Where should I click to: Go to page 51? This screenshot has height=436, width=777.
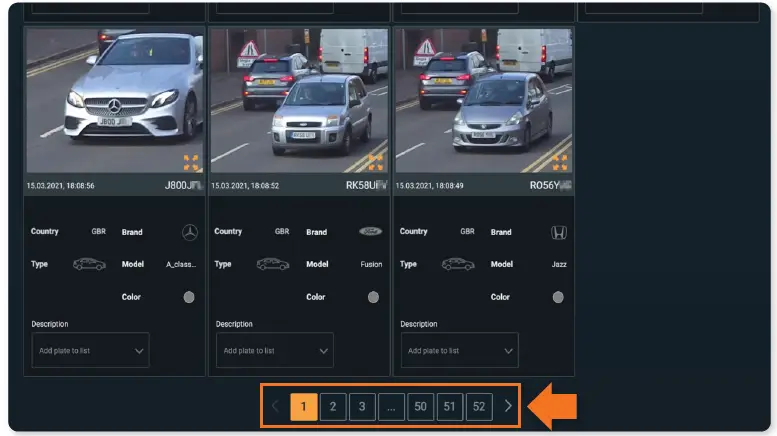click(x=449, y=407)
